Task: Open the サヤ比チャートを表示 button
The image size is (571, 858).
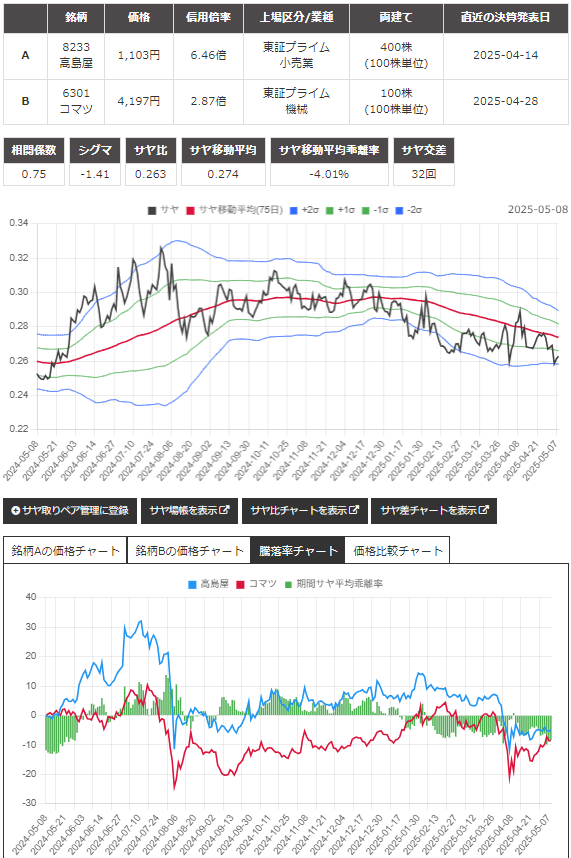Action: tap(304, 511)
